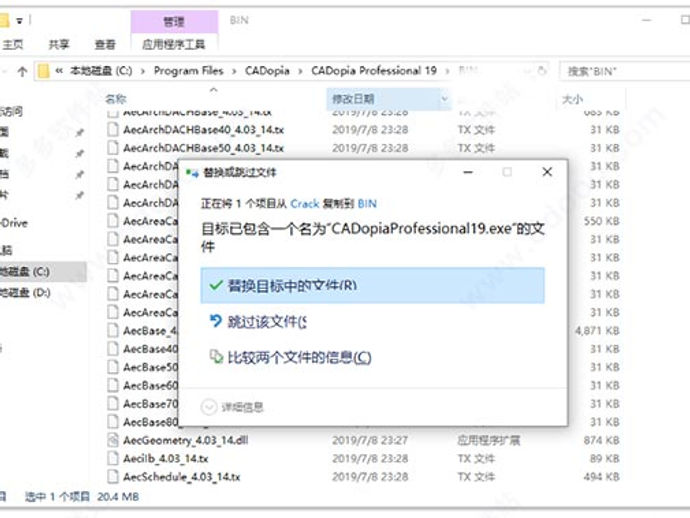Minimize the replace or skip dialog
This screenshot has width=690, height=518.
click(468, 172)
